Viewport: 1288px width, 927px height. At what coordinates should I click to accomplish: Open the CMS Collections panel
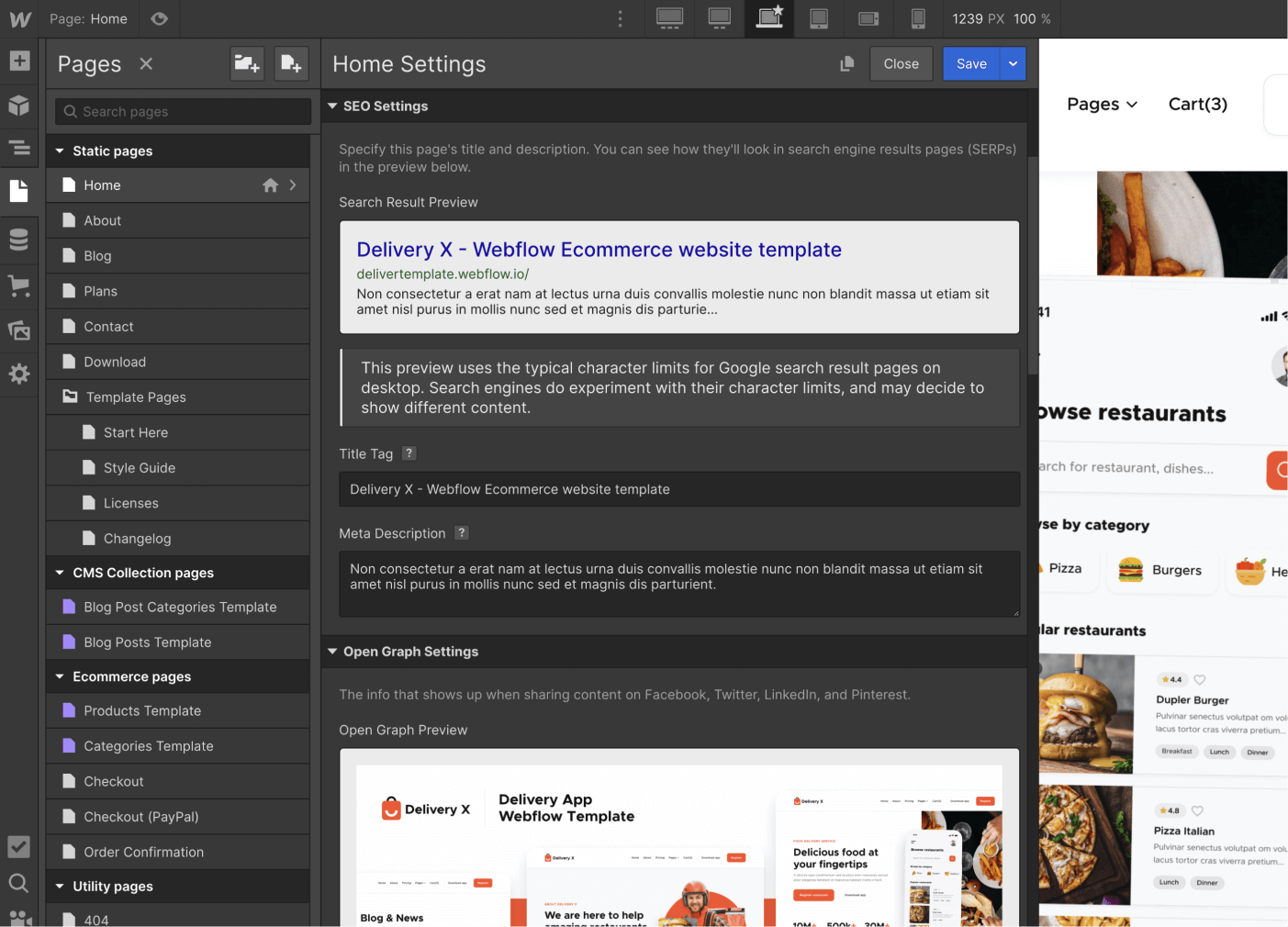point(19,239)
